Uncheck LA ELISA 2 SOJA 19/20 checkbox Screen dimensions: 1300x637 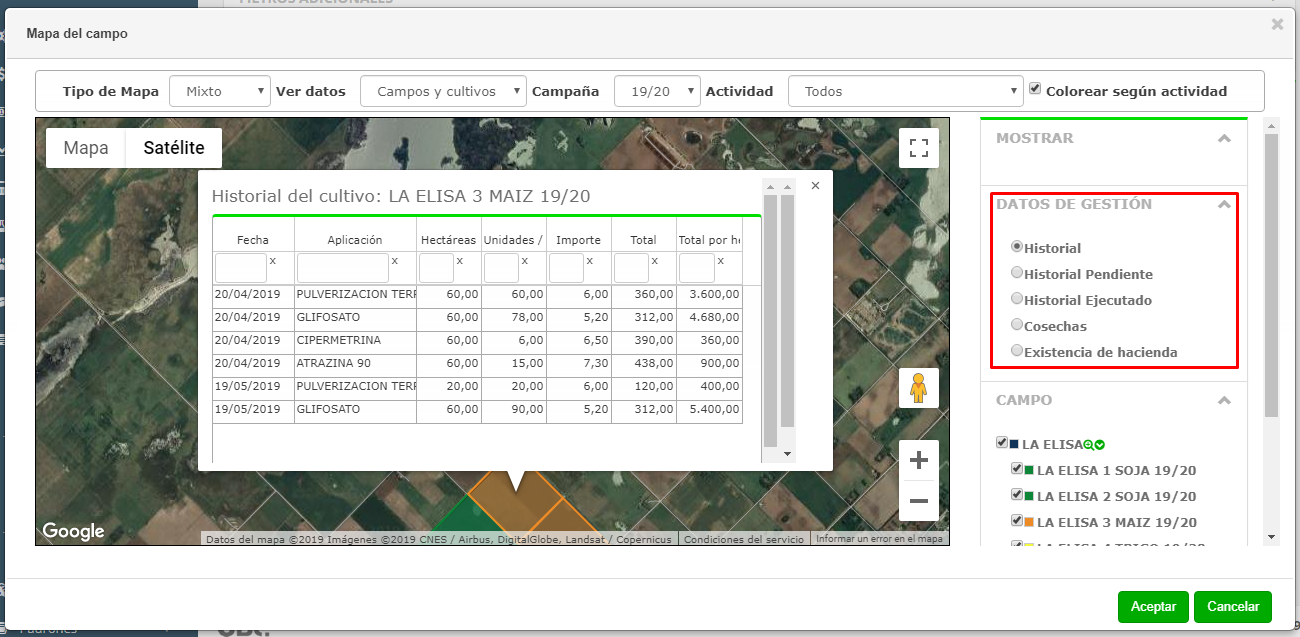[1017, 495]
